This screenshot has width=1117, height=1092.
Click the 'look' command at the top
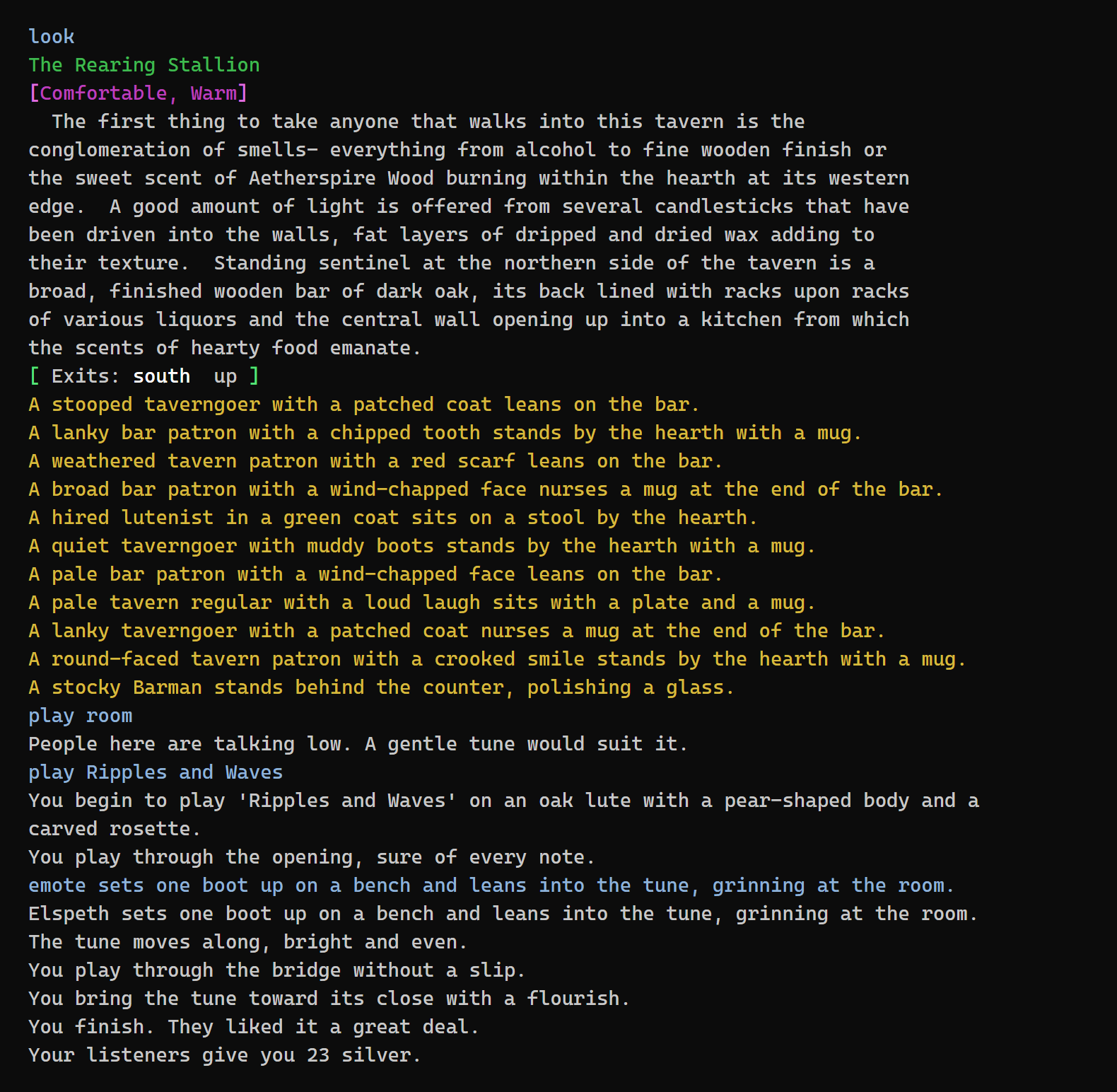(52, 37)
